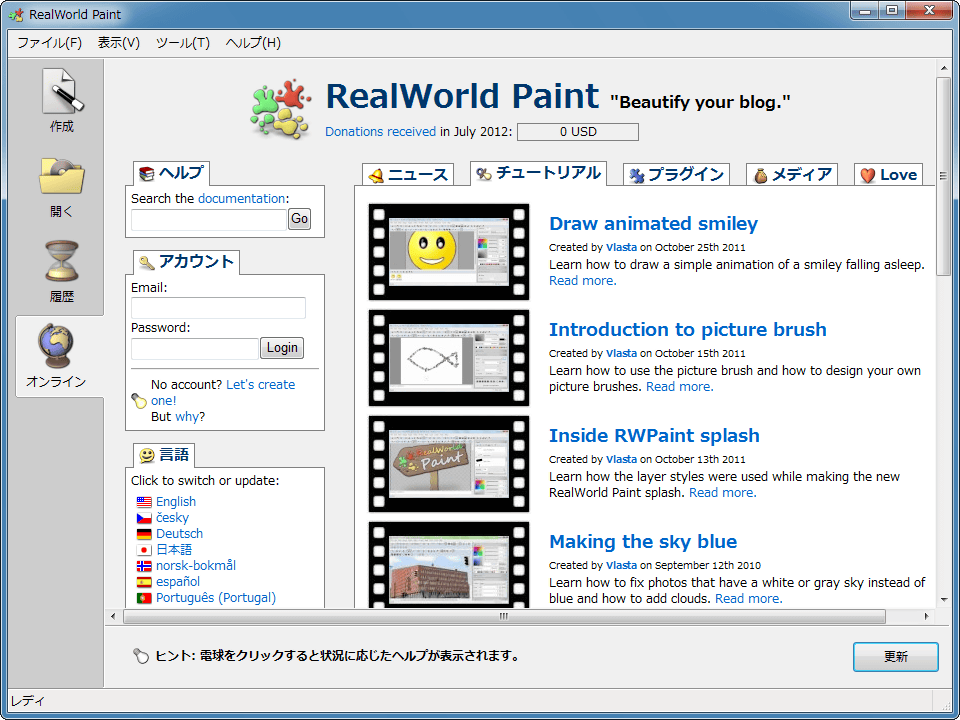Viewport: 960px width, 720px height.
Task: Switch language to 日本語
Action: (174, 550)
